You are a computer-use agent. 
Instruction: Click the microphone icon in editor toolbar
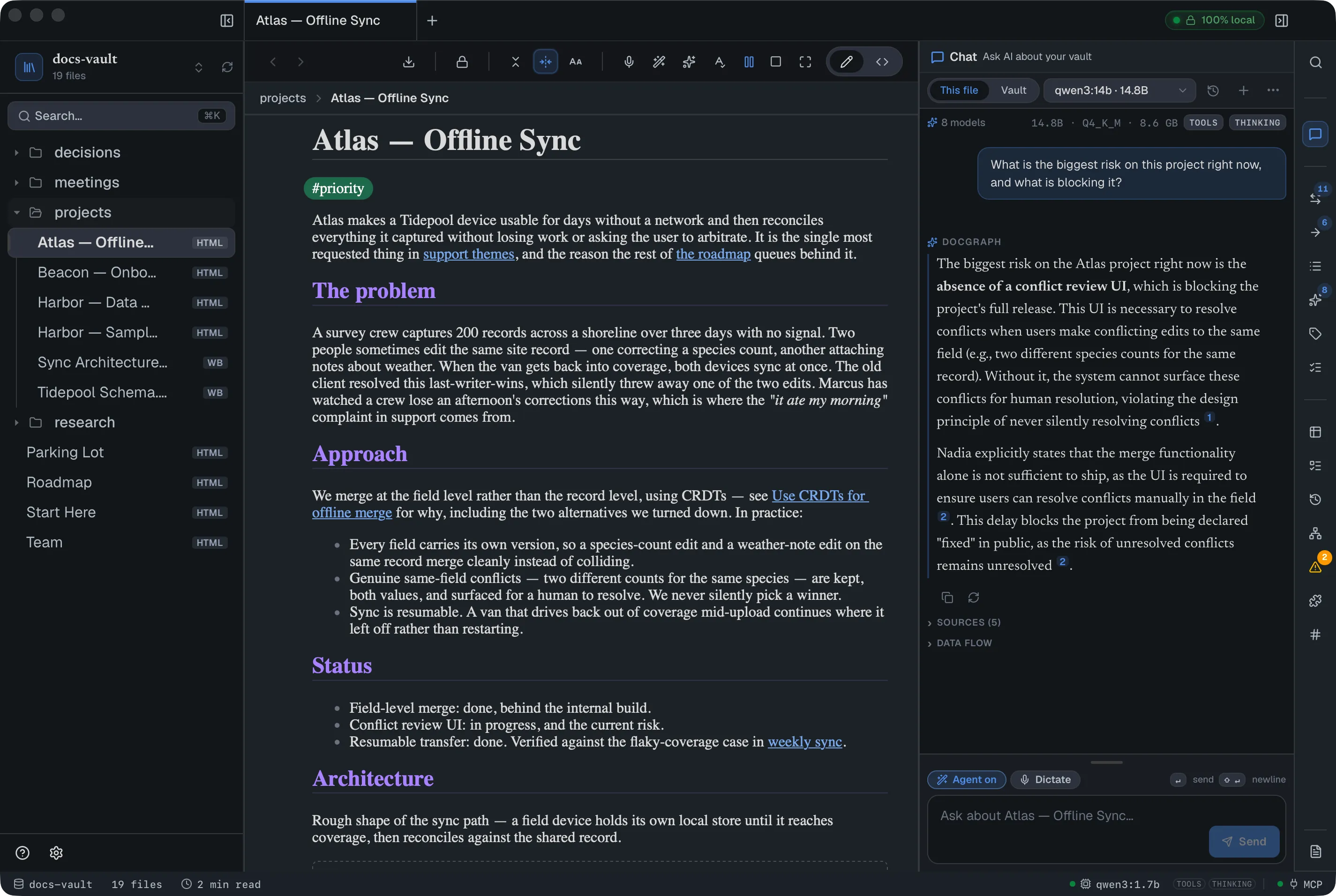pyautogui.click(x=629, y=62)
